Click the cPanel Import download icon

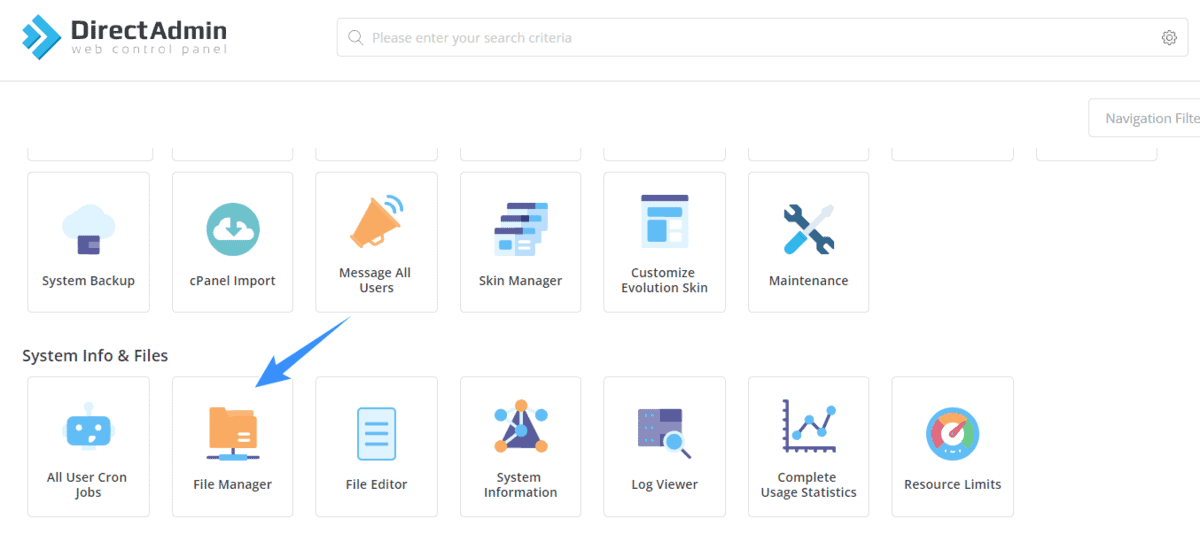point(233,229)
